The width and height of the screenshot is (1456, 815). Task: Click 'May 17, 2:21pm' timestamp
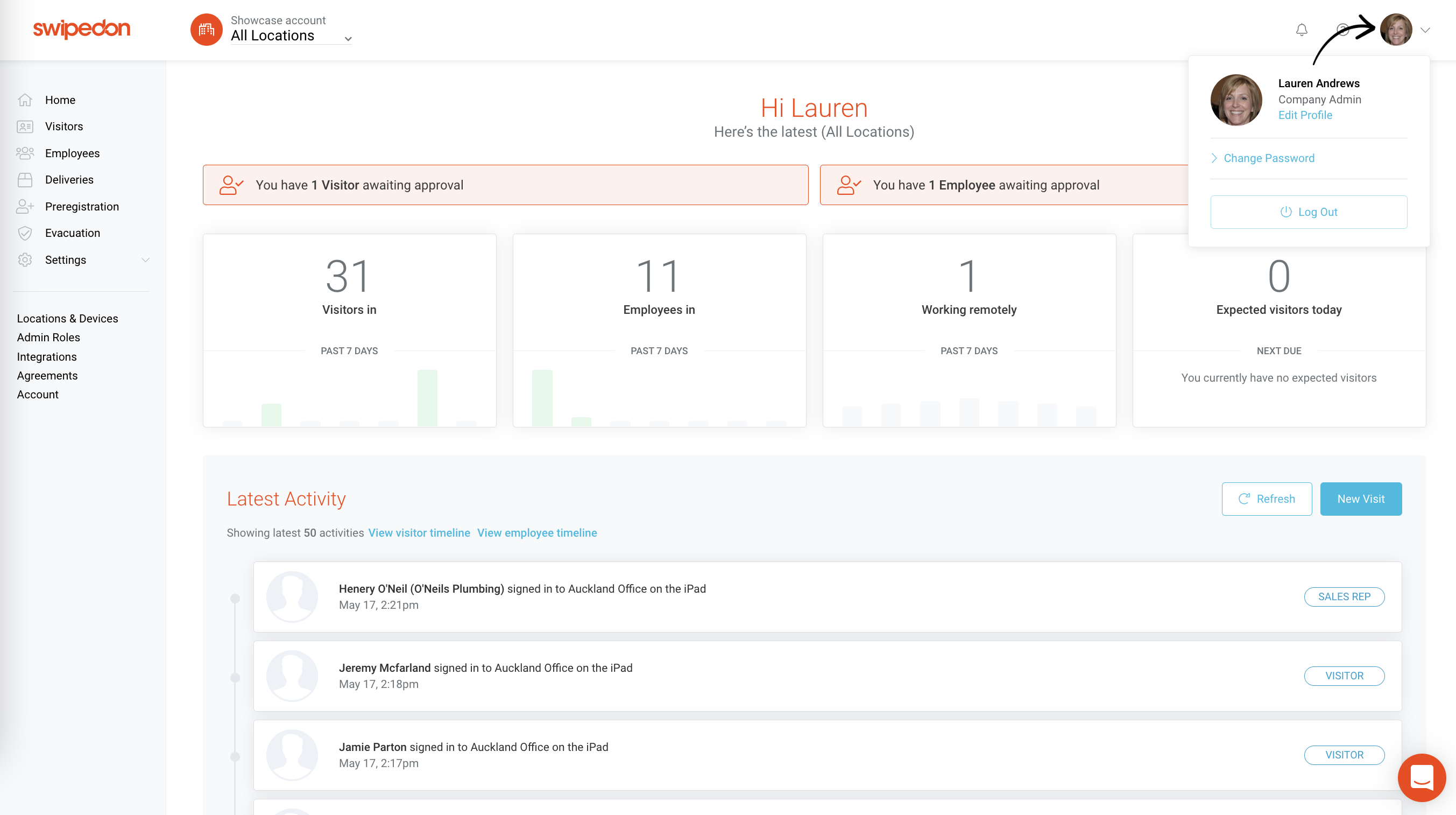pos(379,605)
